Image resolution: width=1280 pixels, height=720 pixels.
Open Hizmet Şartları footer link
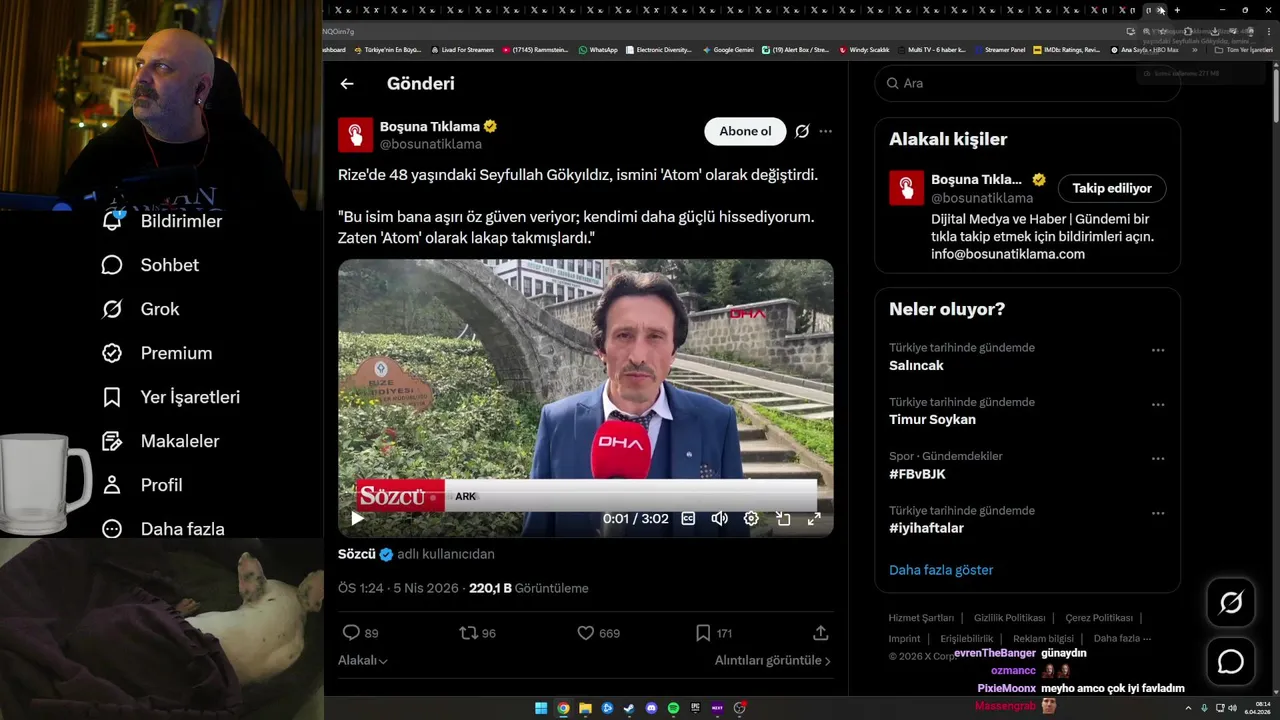pos(921,618)
